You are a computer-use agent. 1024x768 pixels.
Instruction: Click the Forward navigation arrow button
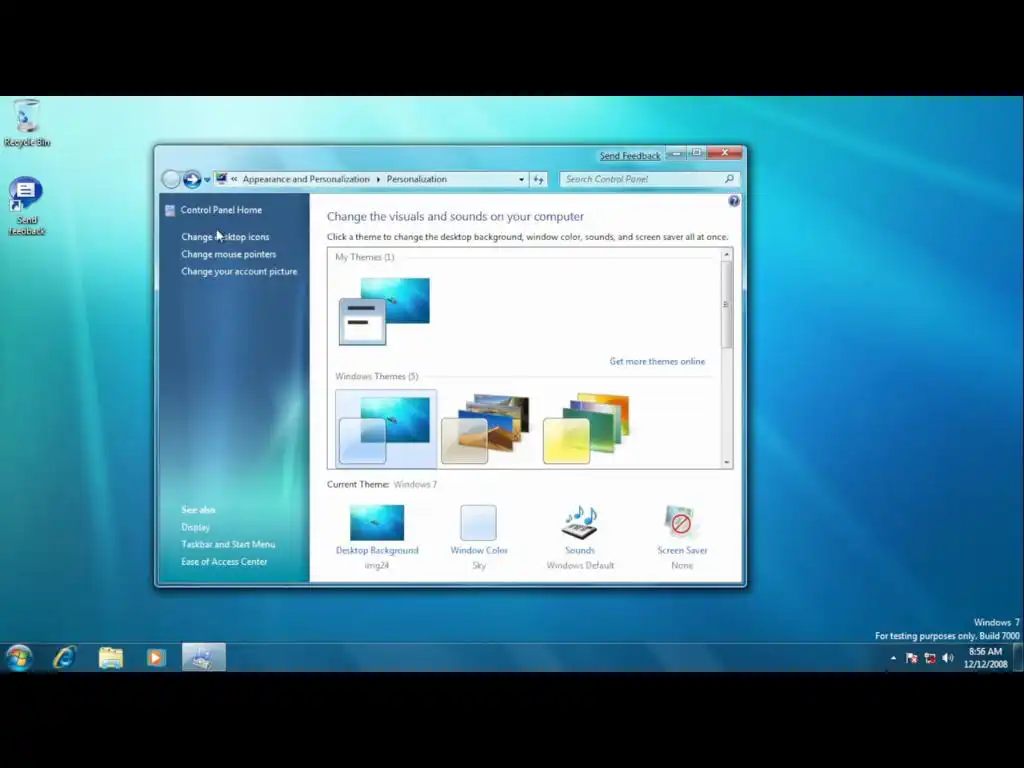click(x=192, y=179)
